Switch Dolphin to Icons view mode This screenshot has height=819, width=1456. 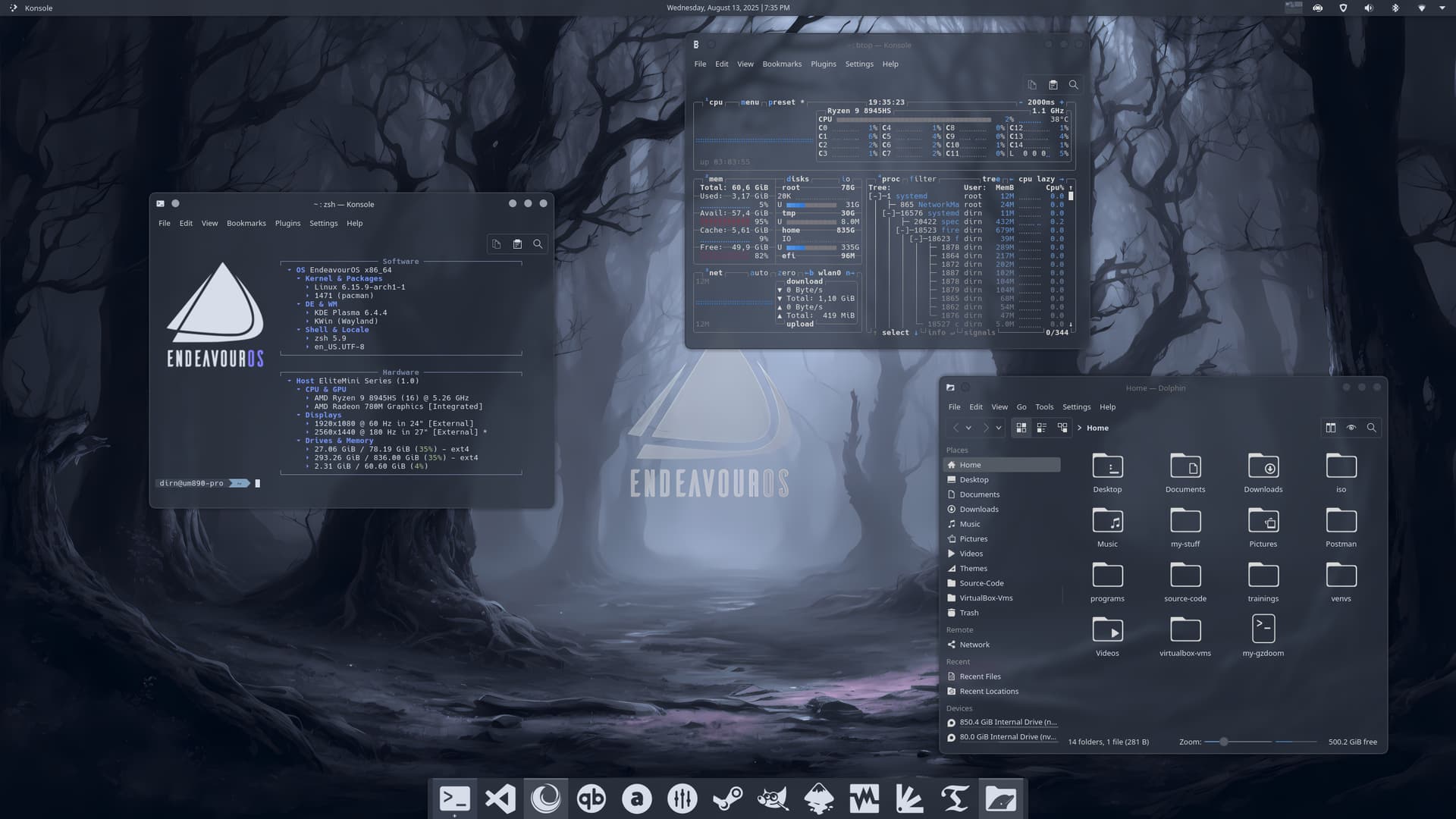pos(1021,428)
